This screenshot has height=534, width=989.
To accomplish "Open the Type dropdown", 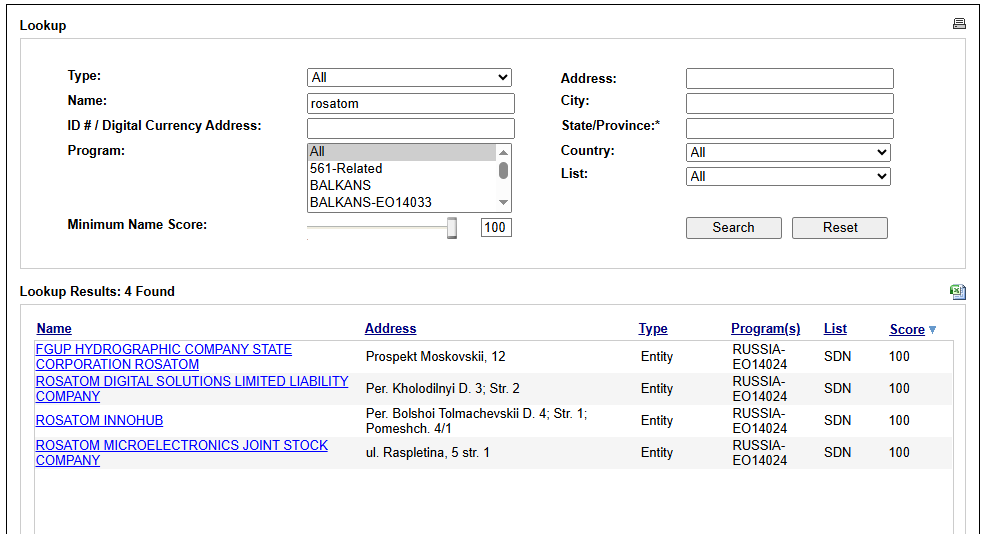I will click(409, 78).
